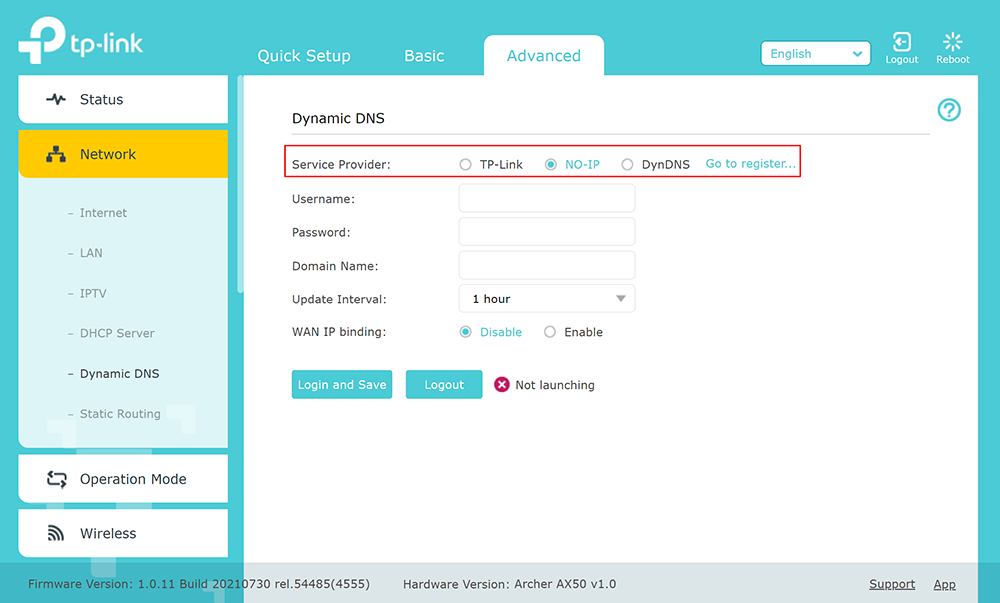Enable WAN IP binding
Viewport: 1000px width, 603px height.
pos(551,331)
